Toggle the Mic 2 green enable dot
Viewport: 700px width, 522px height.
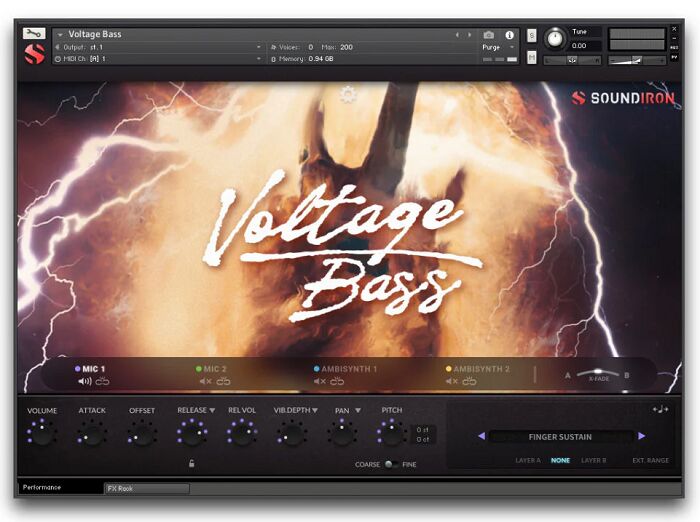[x=199, y=369]
